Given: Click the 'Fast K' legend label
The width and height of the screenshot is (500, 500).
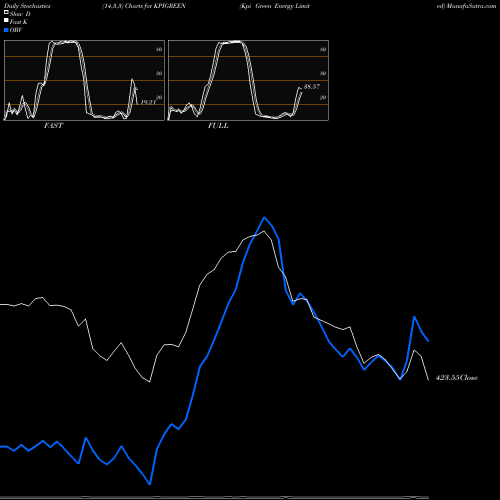Looking at the screenshot, I should coord(19,22).
